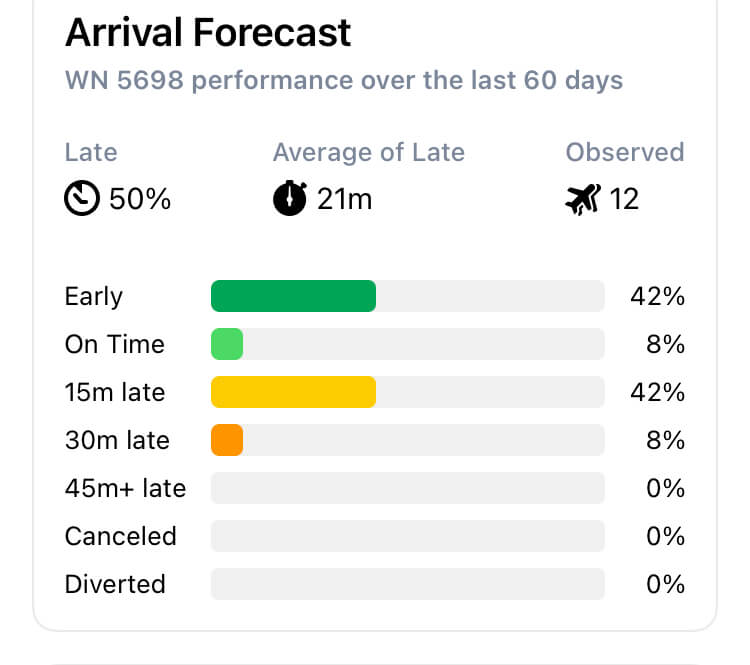This screenshot has width=750, height=665.
Task: Select the yellow 15m late bar
Action: (x=293, y=392)
